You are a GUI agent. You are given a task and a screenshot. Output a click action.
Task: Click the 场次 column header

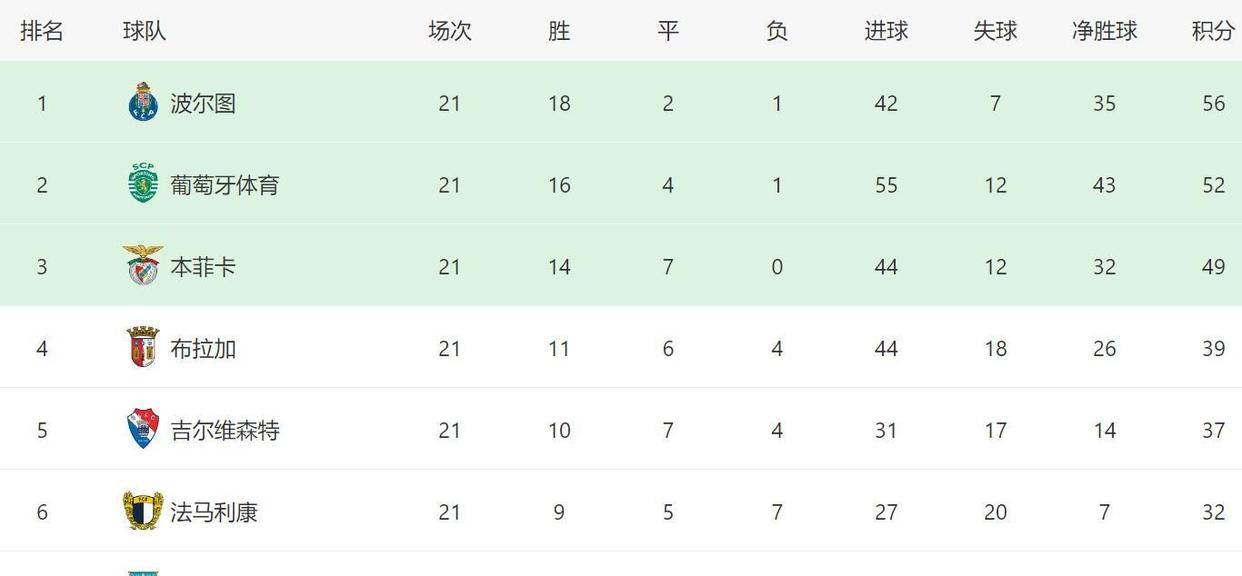(450, 31)
